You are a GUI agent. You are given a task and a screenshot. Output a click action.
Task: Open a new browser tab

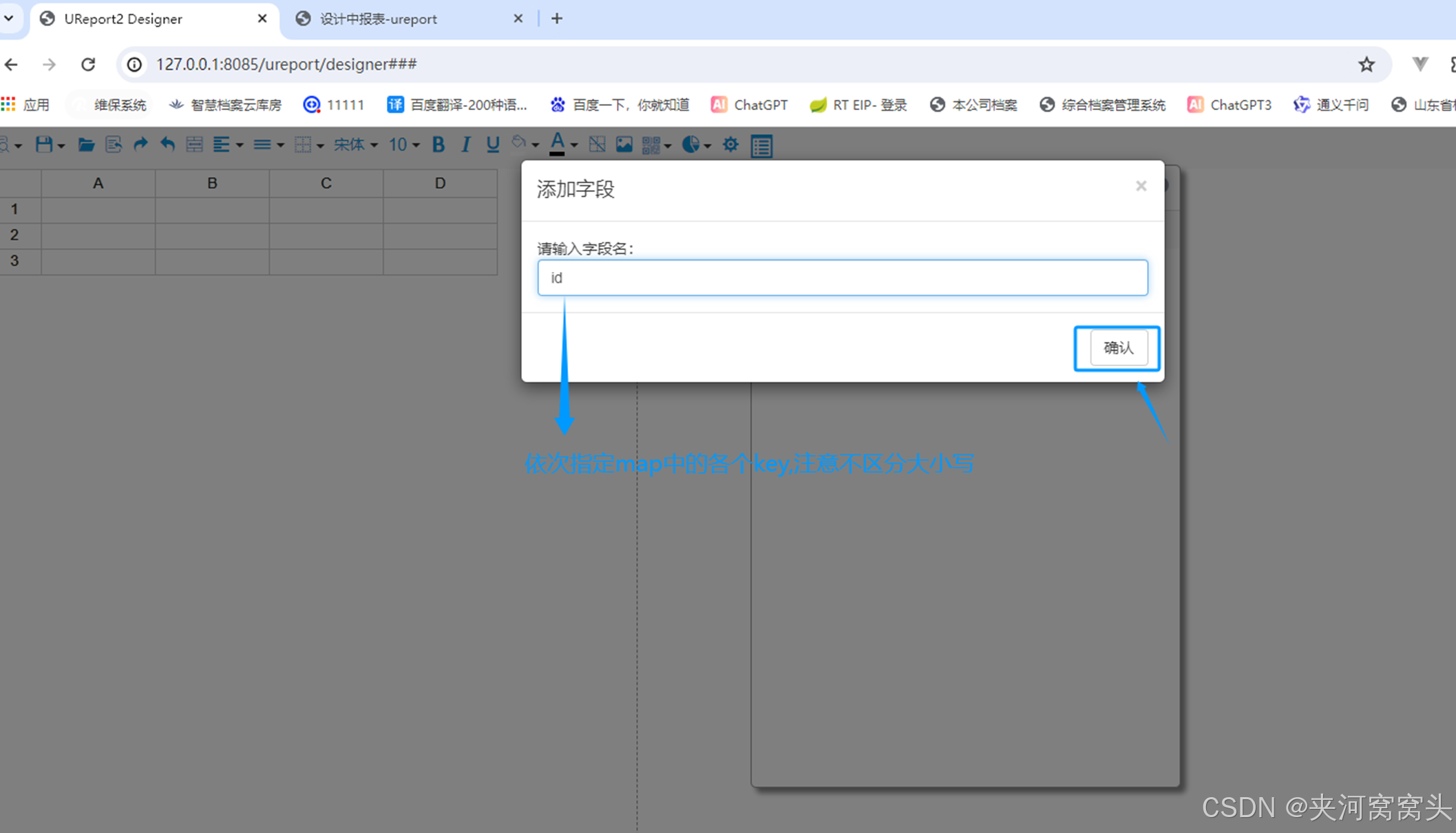point(557,19)
